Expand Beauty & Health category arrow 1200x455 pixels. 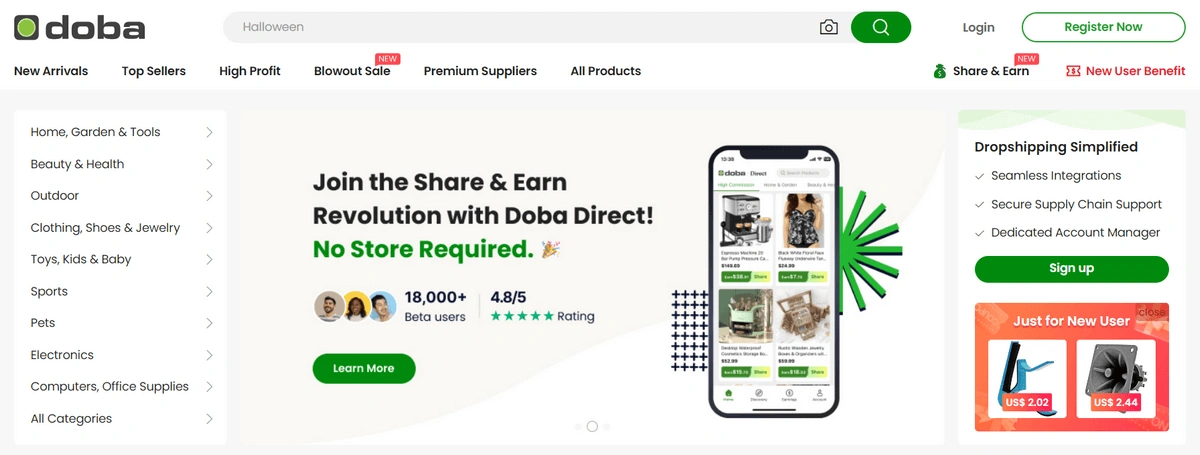(x=209, y=164)
